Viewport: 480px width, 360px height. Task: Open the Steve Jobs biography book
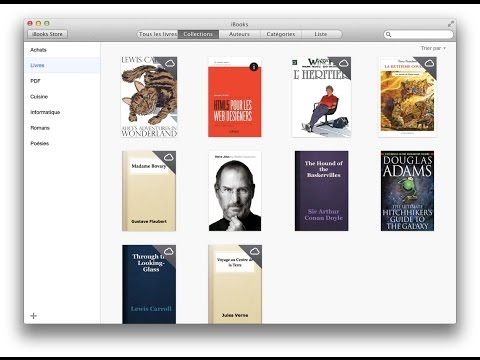(x=235, y=191)
